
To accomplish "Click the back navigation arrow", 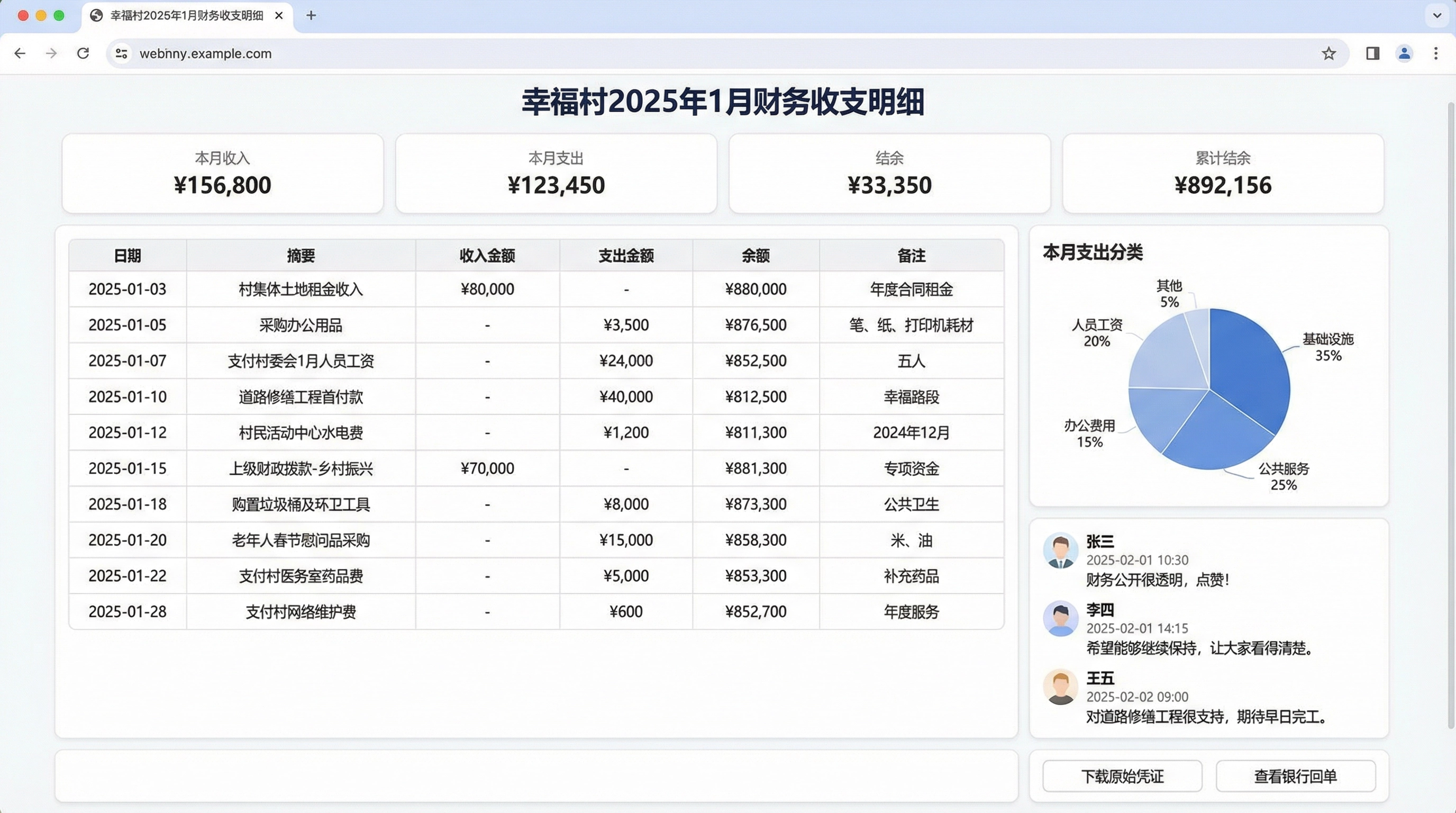I will (20, 53).
